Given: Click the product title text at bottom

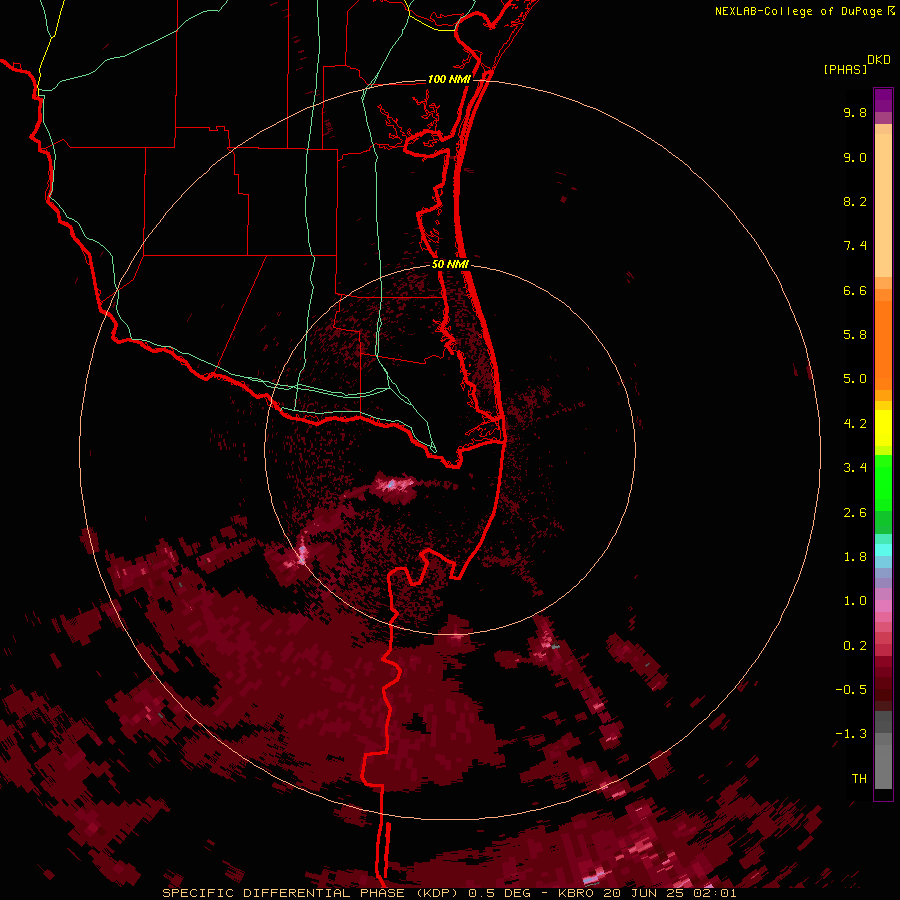Looking at the screenshot, I should pyautogui.click(x=449, y=893).
